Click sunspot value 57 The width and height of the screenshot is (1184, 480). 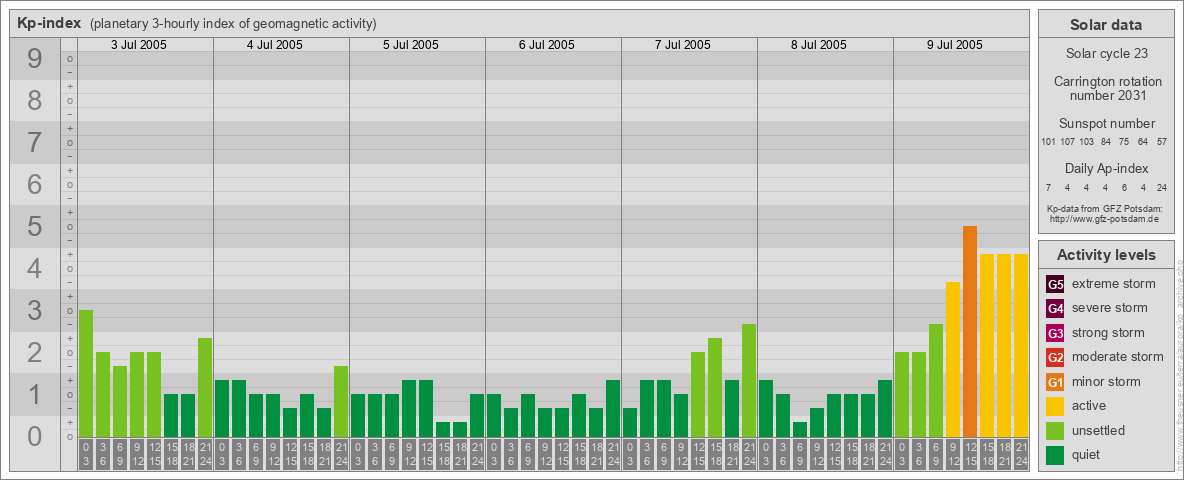click(x=1161, y=142)
